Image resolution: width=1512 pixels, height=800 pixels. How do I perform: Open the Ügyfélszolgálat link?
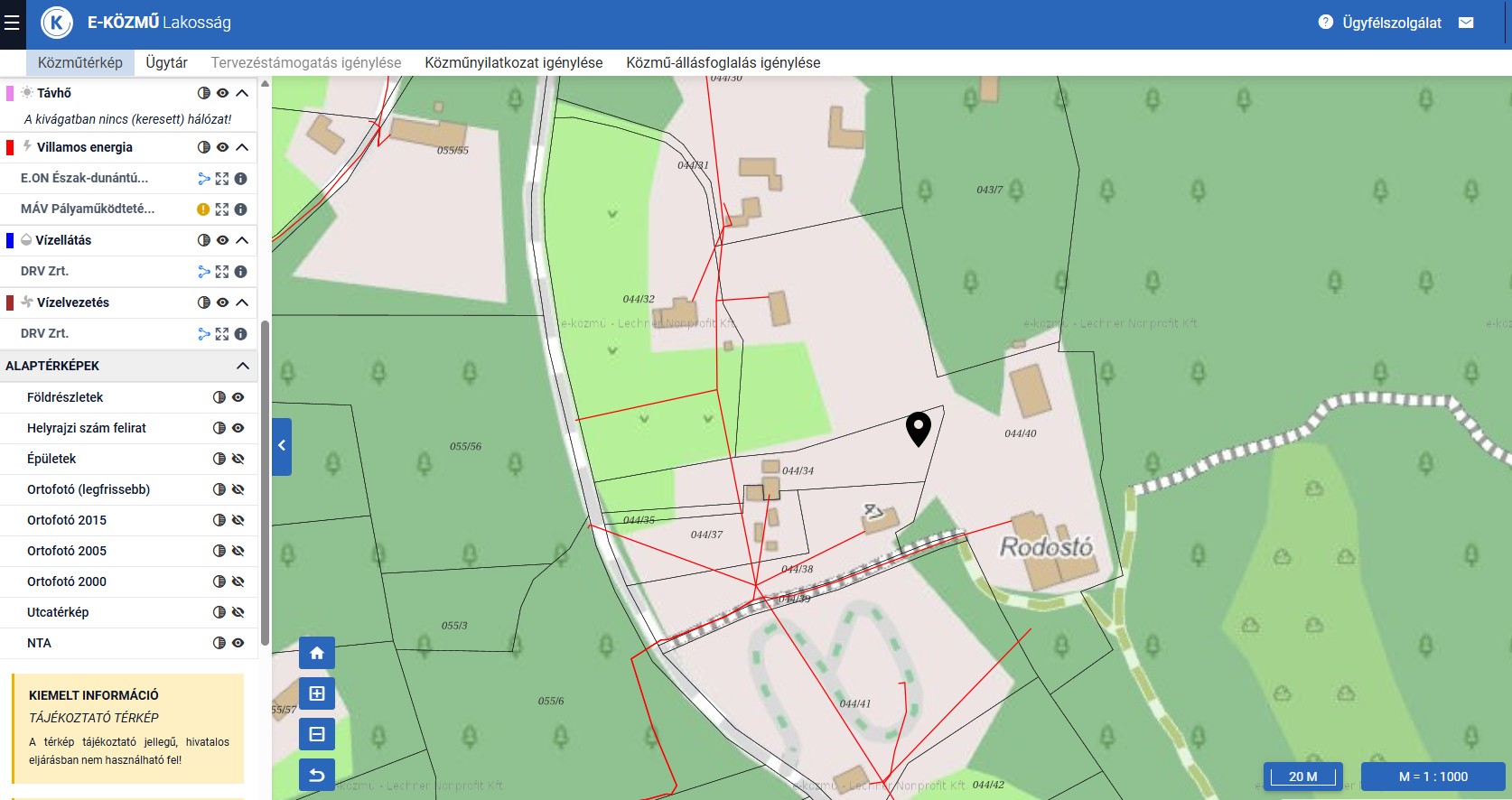[x=1392, y=23]
